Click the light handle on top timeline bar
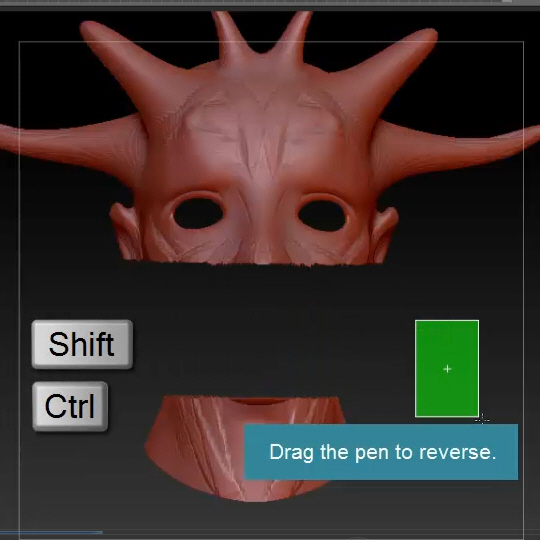The height and width of the screenshot is (540, 540). point(506,1)
